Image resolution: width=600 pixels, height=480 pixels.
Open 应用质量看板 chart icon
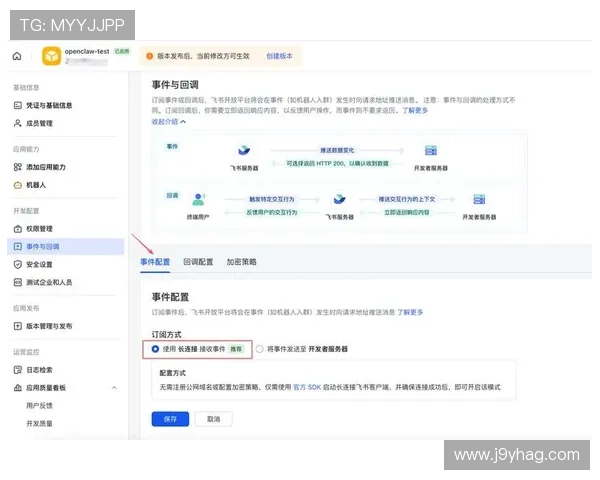pyautogui.click(x=18, y=388)
